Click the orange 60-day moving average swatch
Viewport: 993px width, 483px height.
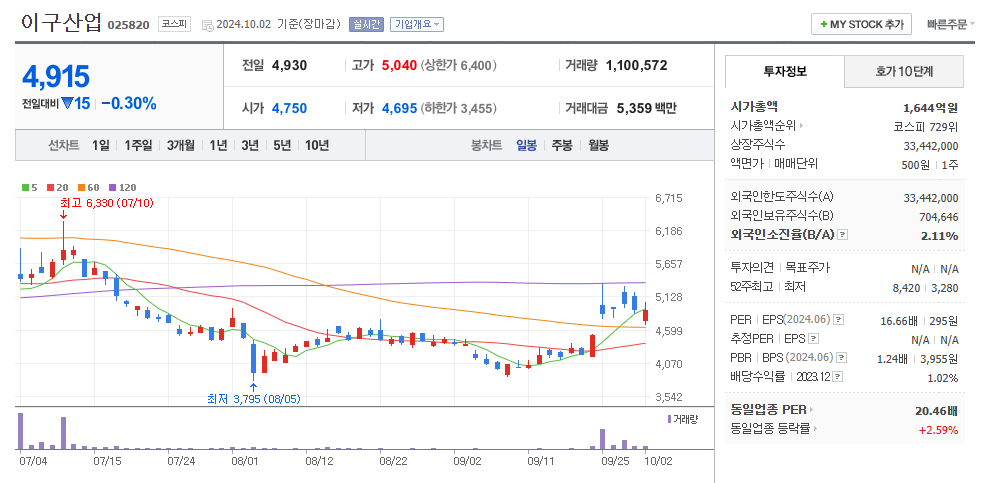(x=82, y=187)
